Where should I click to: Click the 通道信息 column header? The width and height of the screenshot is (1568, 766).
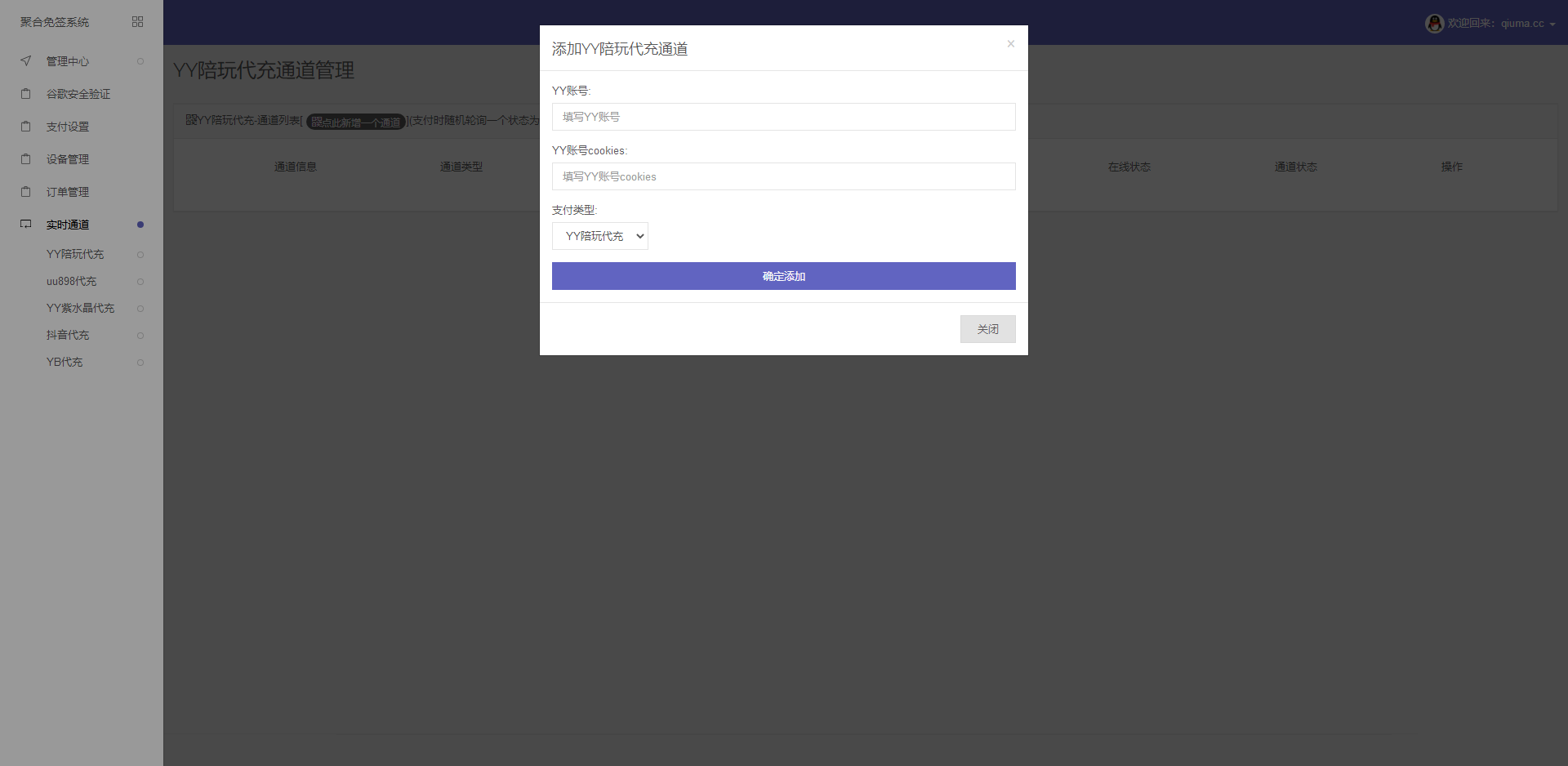[x=296, y=167]
